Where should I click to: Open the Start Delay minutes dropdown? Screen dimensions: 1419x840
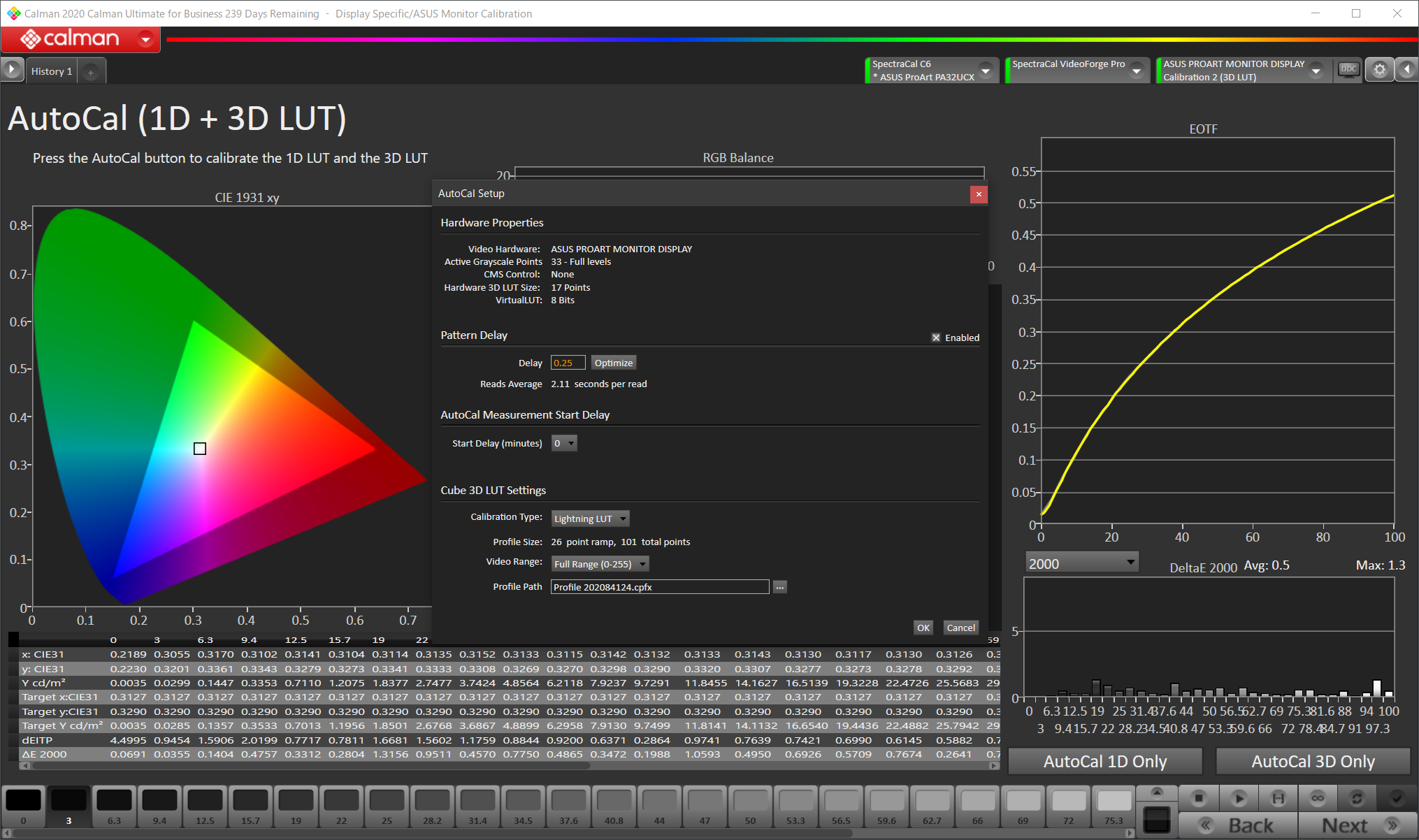(x=564, y=443)
